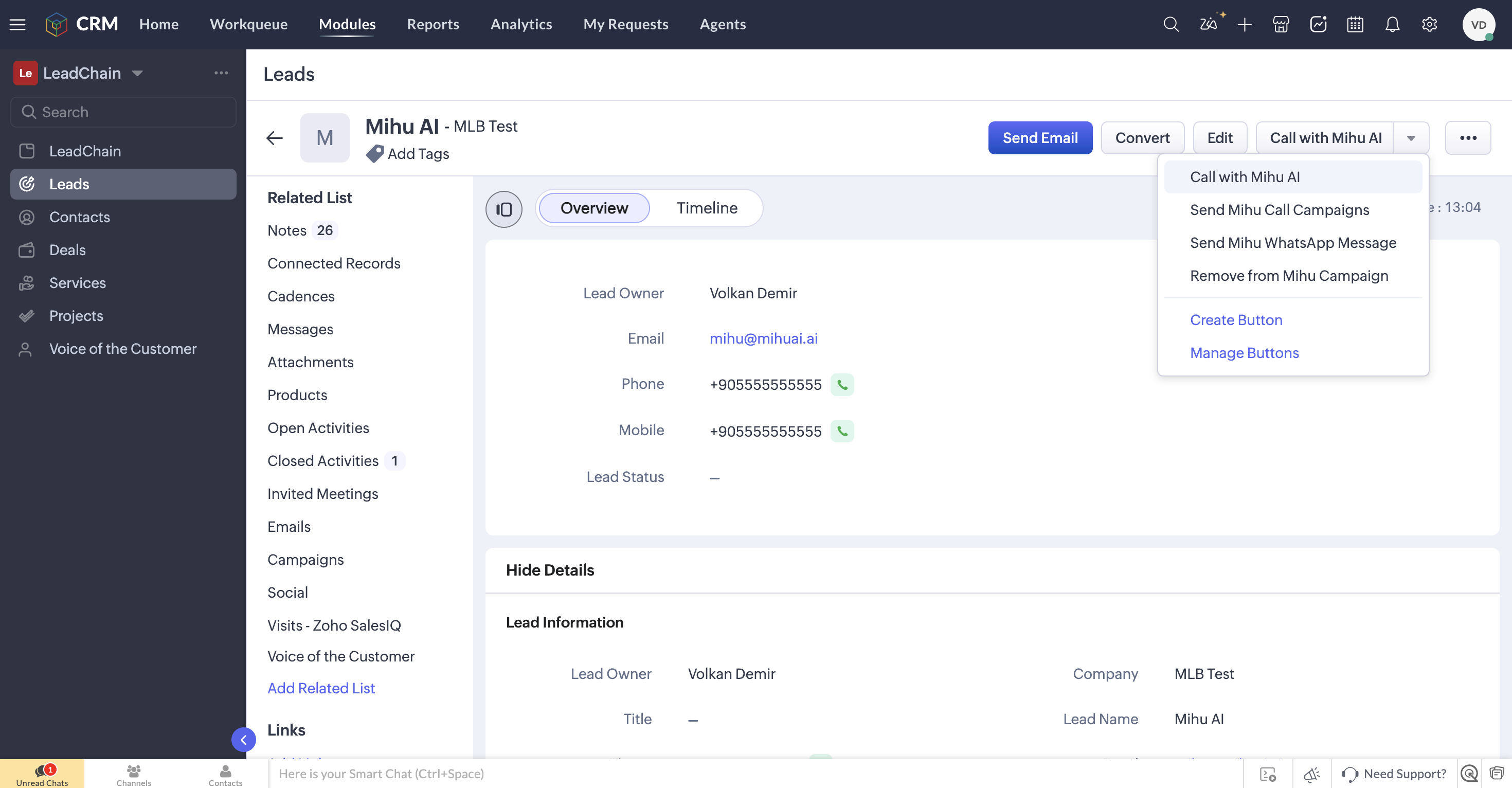Open more options ellipsis next to LeadChain

(221, 73)
